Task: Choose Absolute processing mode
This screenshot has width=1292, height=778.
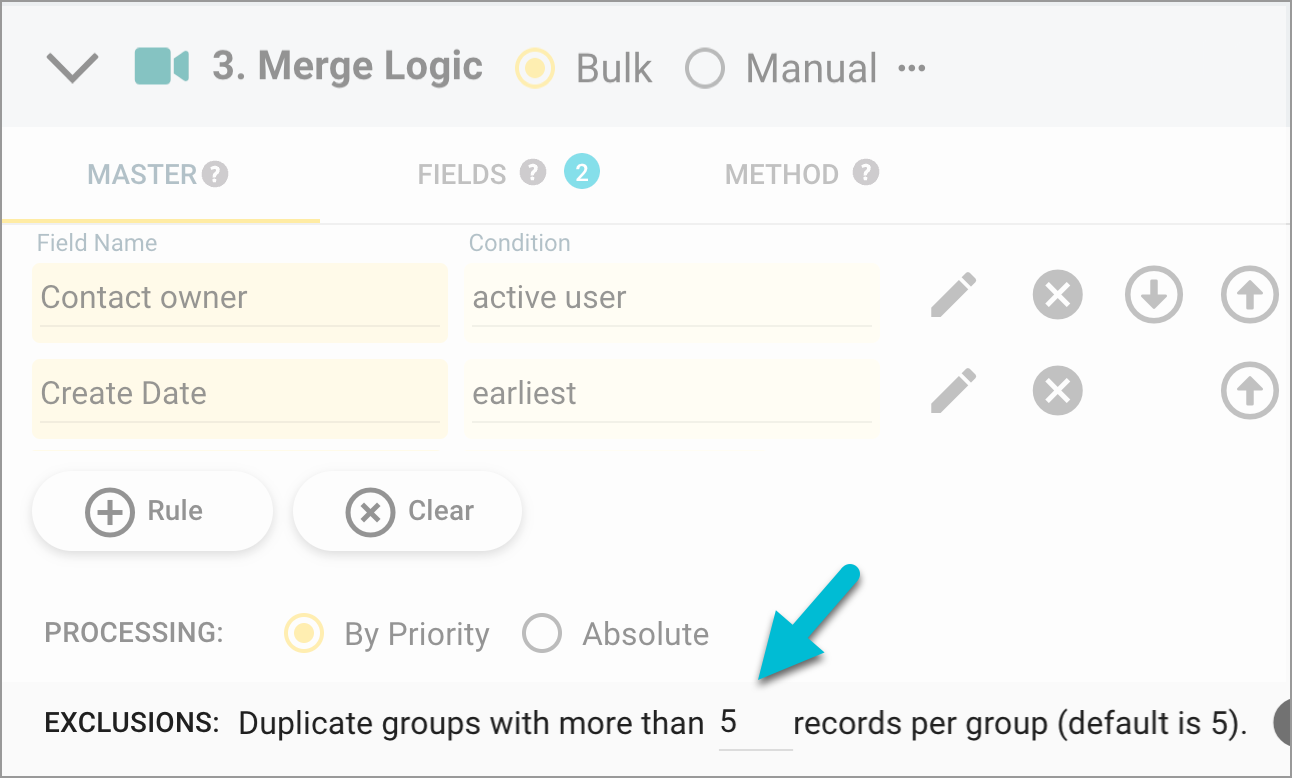Action: coord(542,633)
